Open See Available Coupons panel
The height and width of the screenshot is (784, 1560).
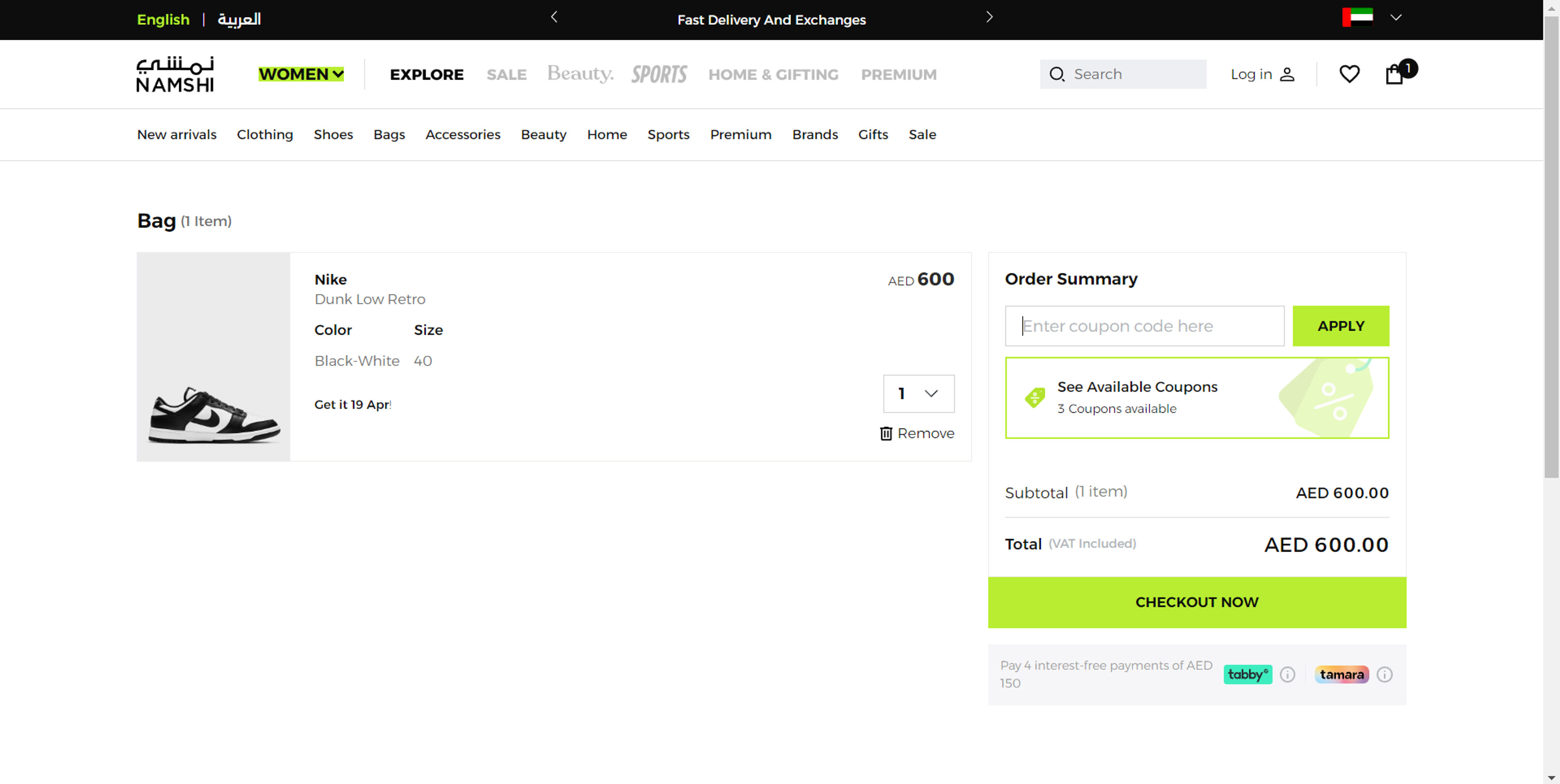pyautogui.click(x=1197, y=398)
